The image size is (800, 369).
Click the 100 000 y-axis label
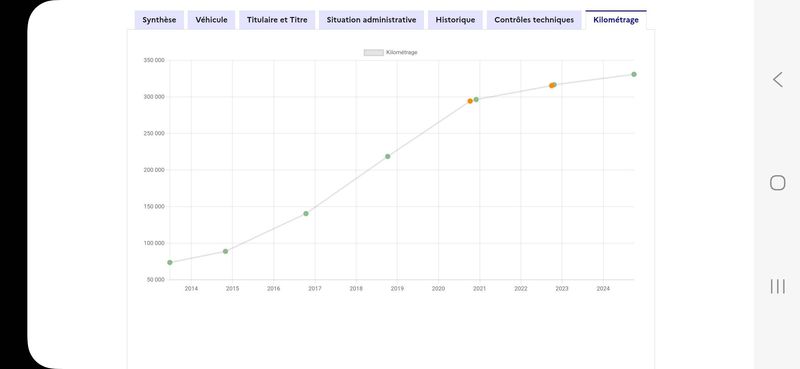pyautogui.click(x=155, y=243)
